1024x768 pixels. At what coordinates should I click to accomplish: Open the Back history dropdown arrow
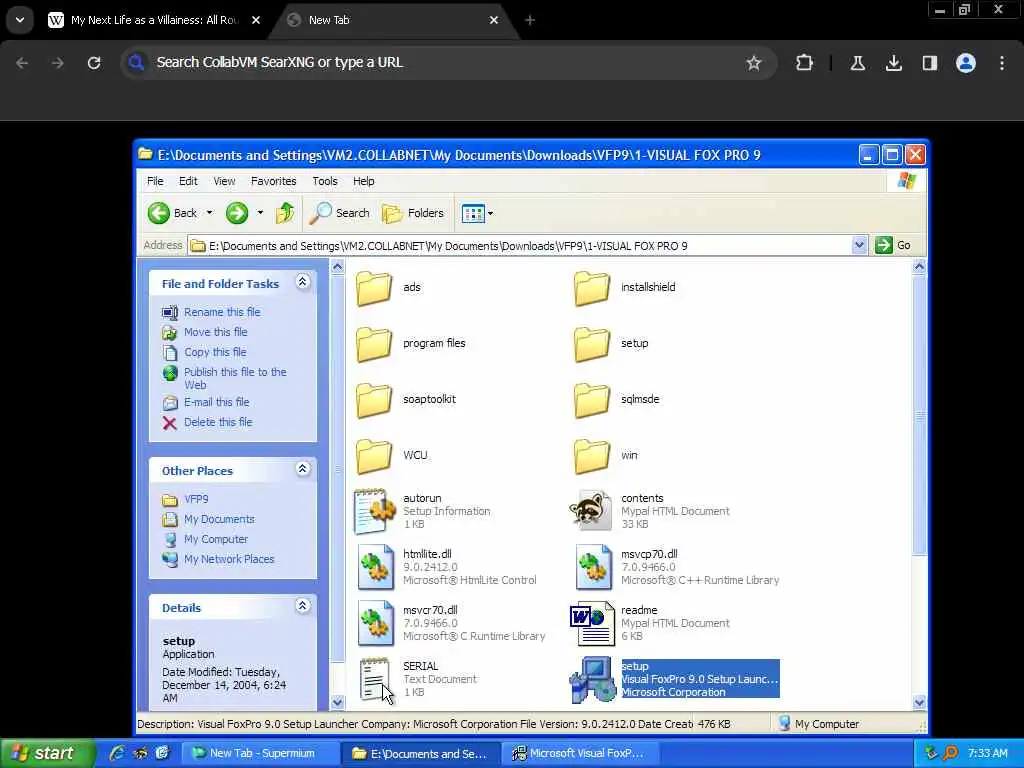[x=210, y=213]
